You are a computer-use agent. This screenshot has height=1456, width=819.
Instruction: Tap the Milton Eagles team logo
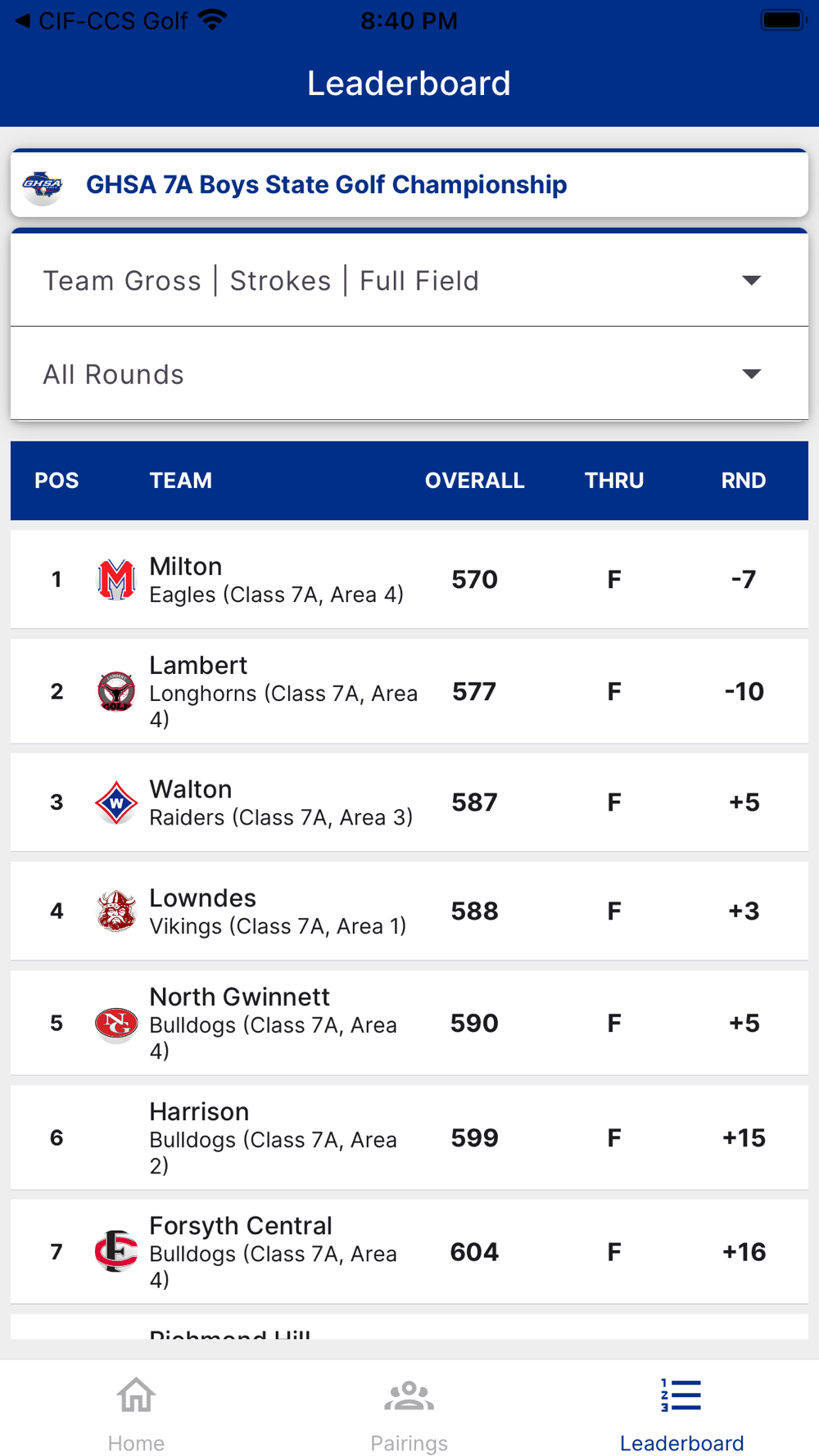(115, 580)
